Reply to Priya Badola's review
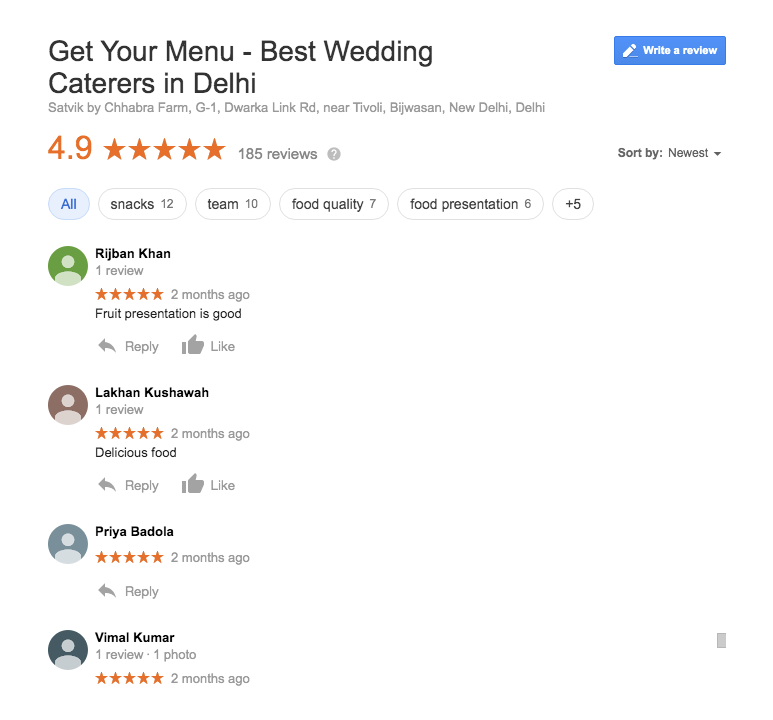 point(129,591)
